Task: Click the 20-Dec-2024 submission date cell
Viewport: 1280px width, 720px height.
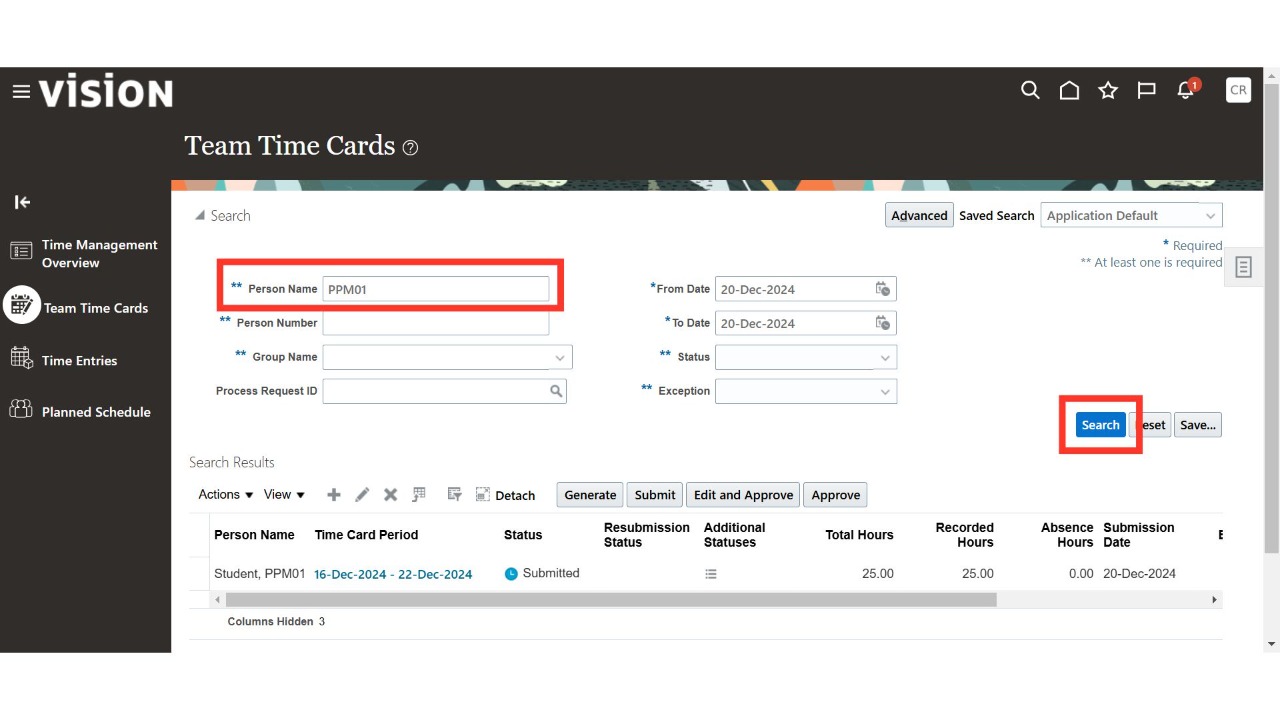Action: [1139, 574]
